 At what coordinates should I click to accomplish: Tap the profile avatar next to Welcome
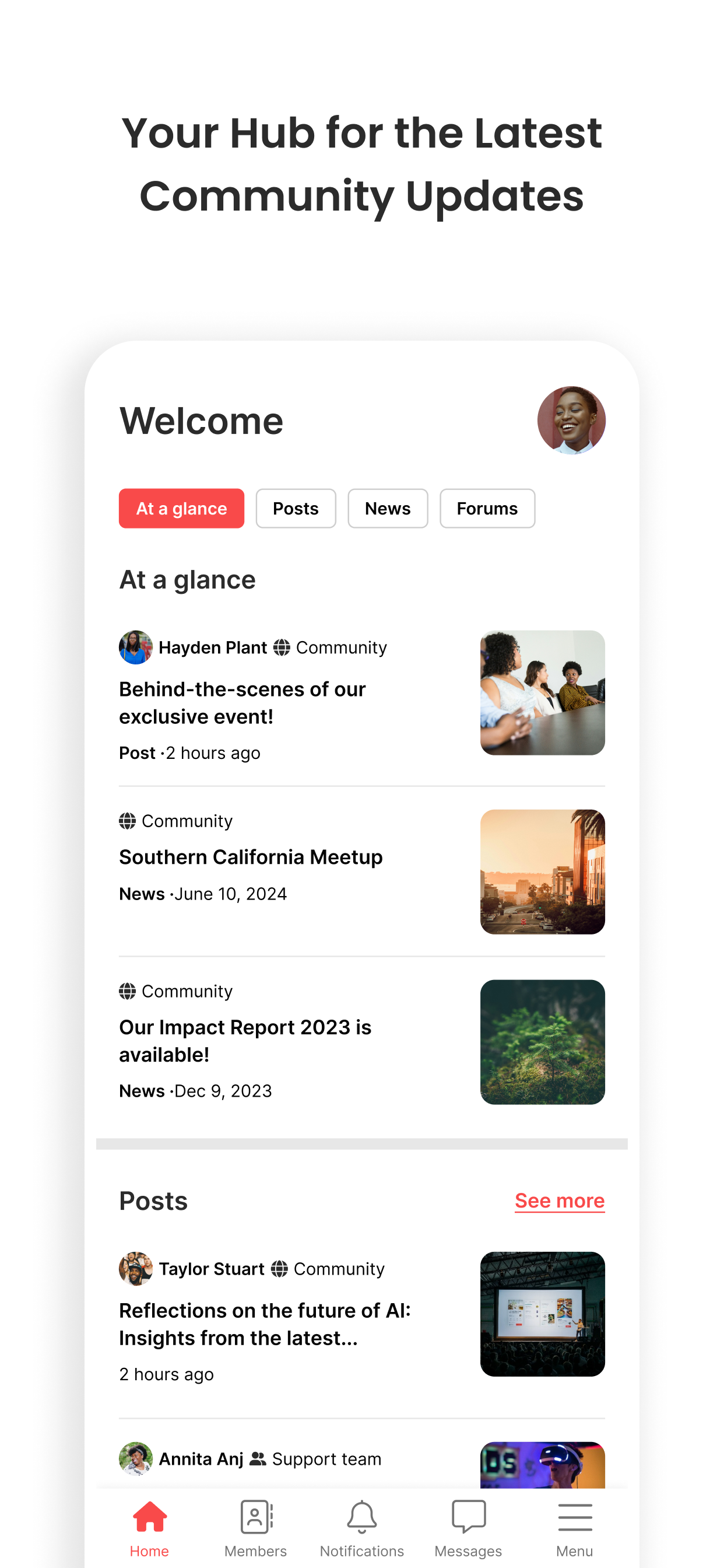coord(571,421)
